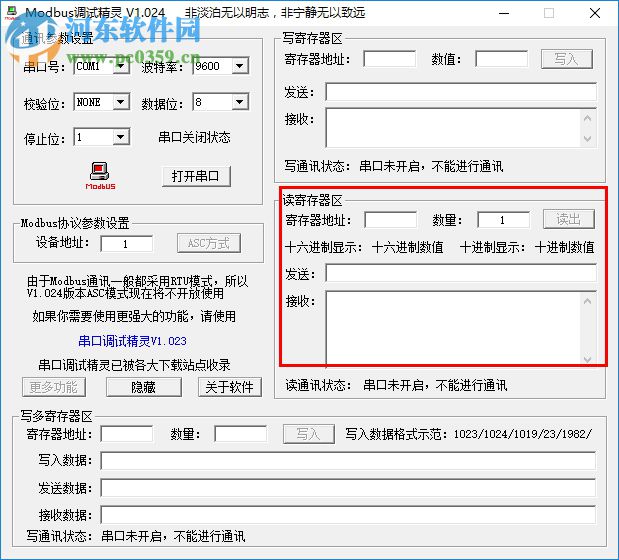The image size is (619, 560).
Task: Click the 串口关闭状态 status text
Action: click(x=194, y=137)
